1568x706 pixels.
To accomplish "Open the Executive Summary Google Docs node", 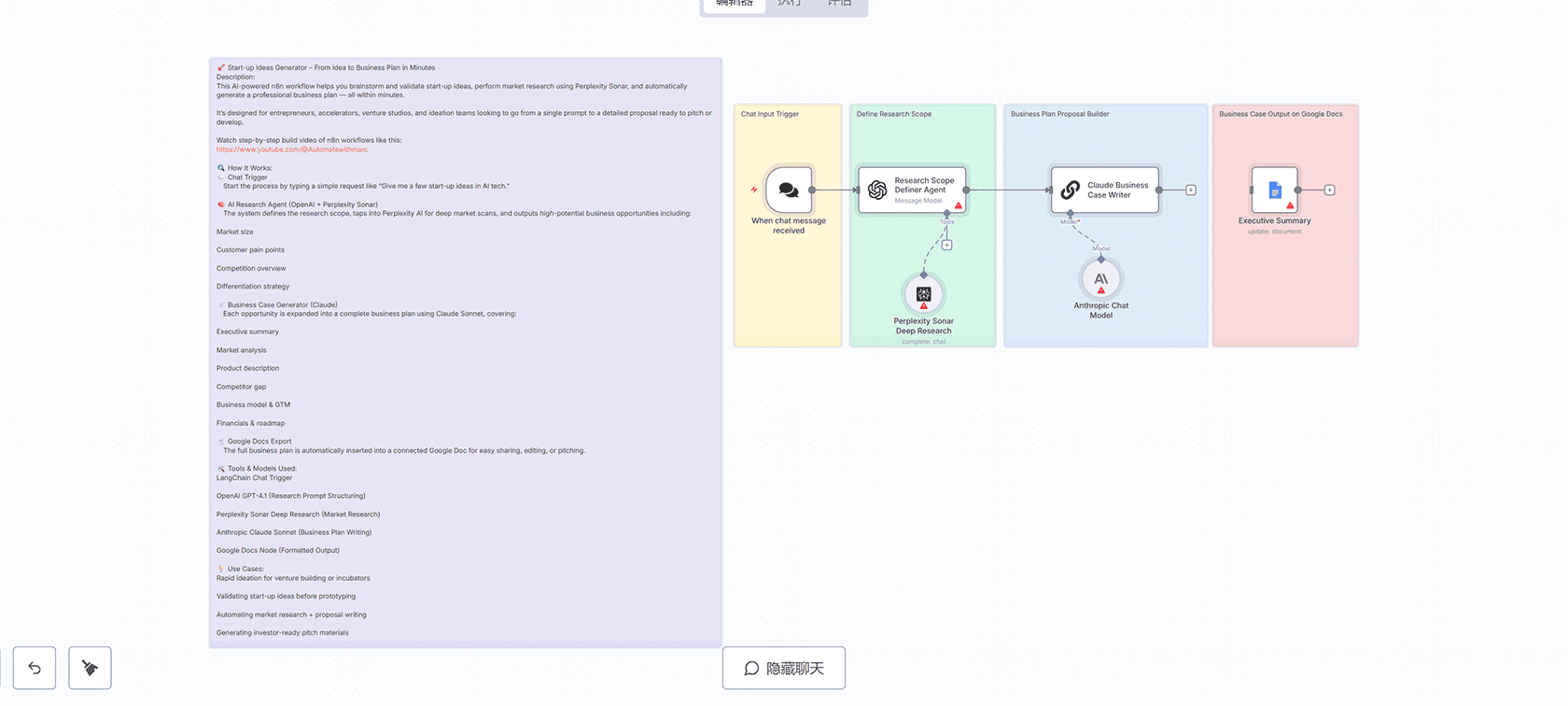I will click(x=1274, y=190).
